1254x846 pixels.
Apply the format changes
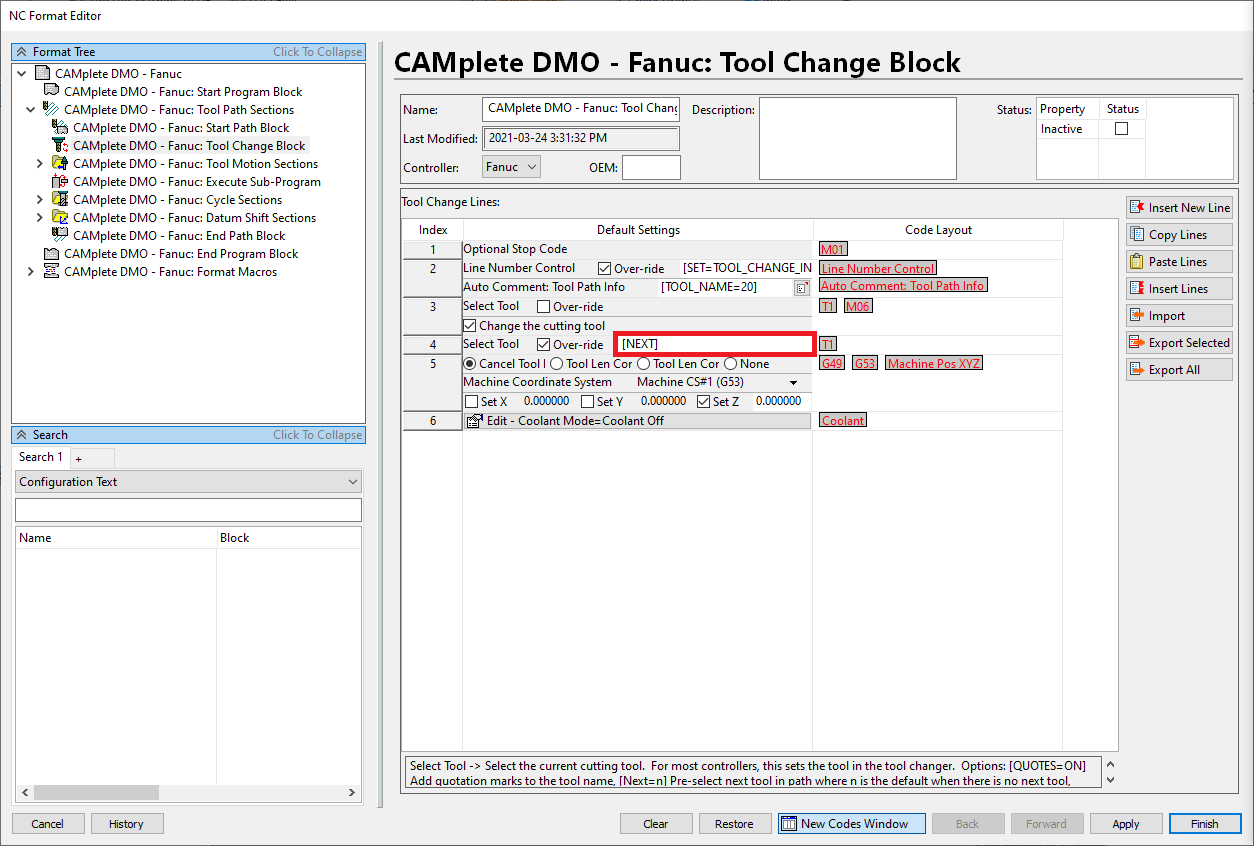pyautogui.click(x=1126, y=824)
